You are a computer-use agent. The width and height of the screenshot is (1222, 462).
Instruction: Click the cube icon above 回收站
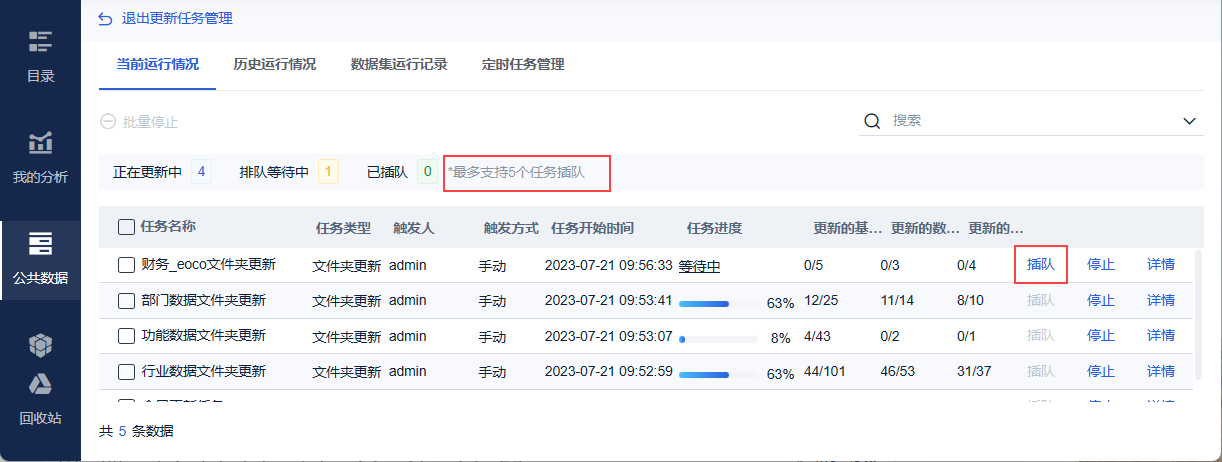40,345
